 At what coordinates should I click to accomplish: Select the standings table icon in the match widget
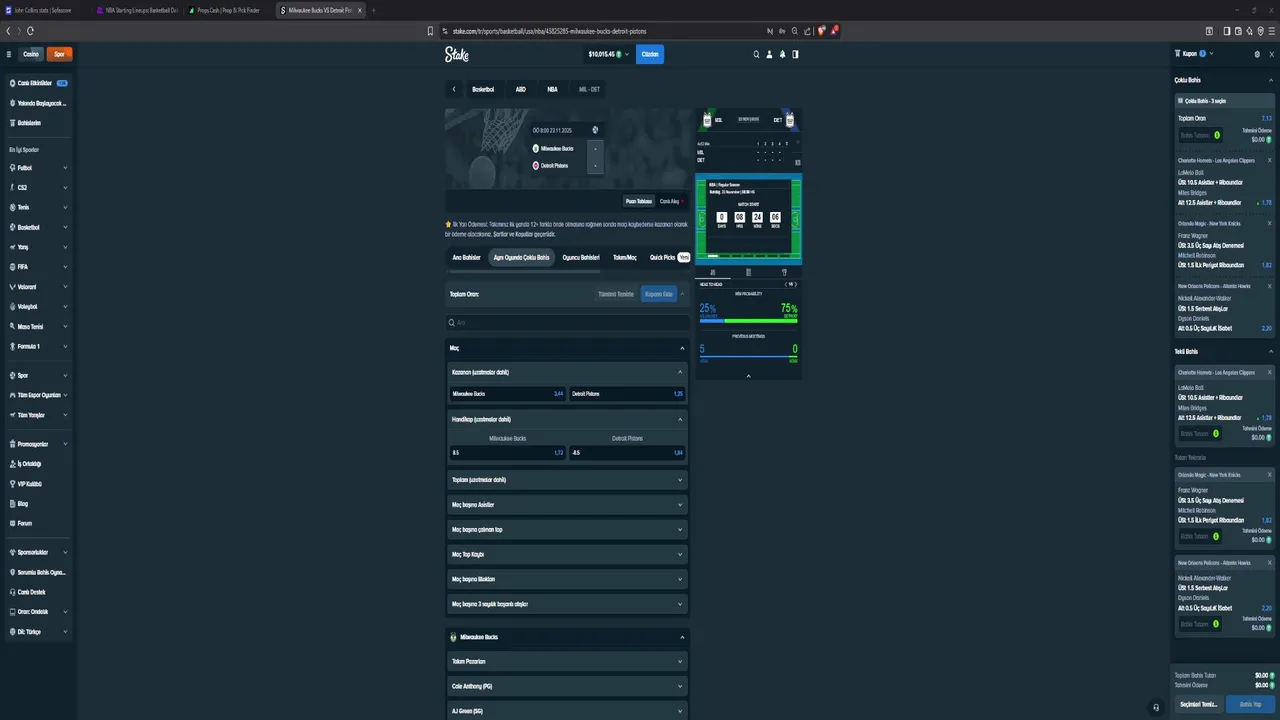[749, 272]
